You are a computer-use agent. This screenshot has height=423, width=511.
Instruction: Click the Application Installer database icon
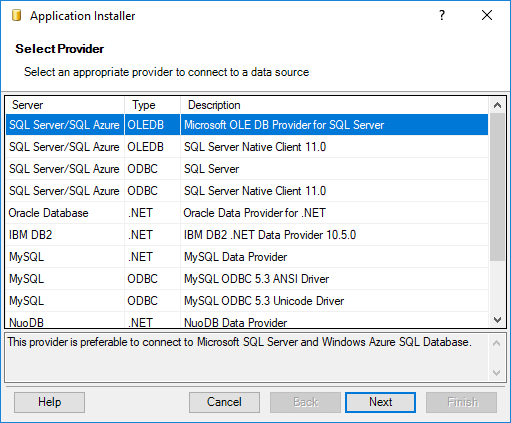(16, 16)
